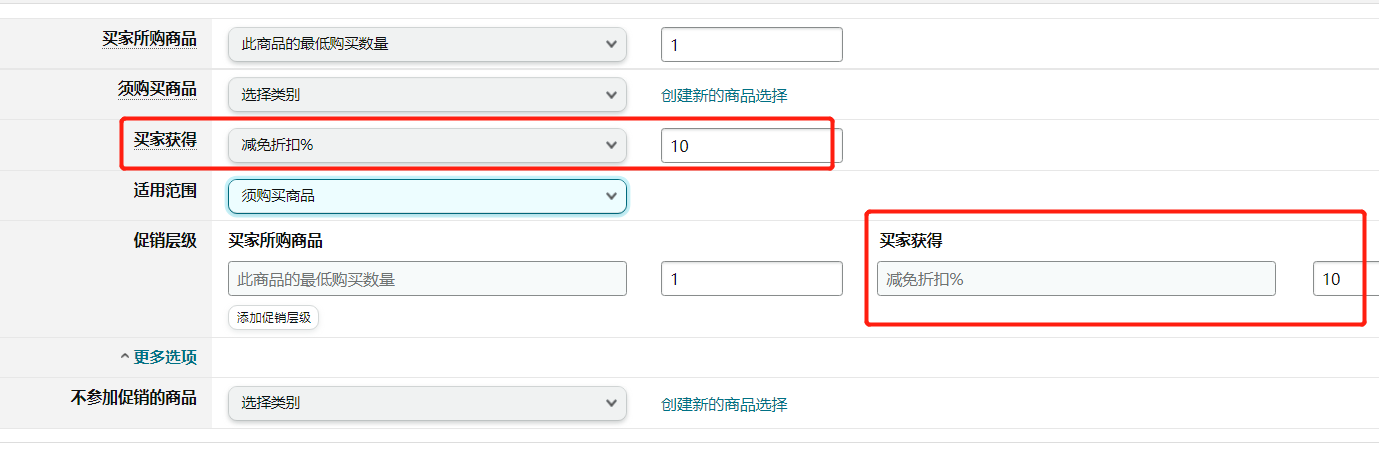This screenshot has width=1379, height=455.
Task: Click the 须购买商品 row label on the left
Action: pos(157,89)
